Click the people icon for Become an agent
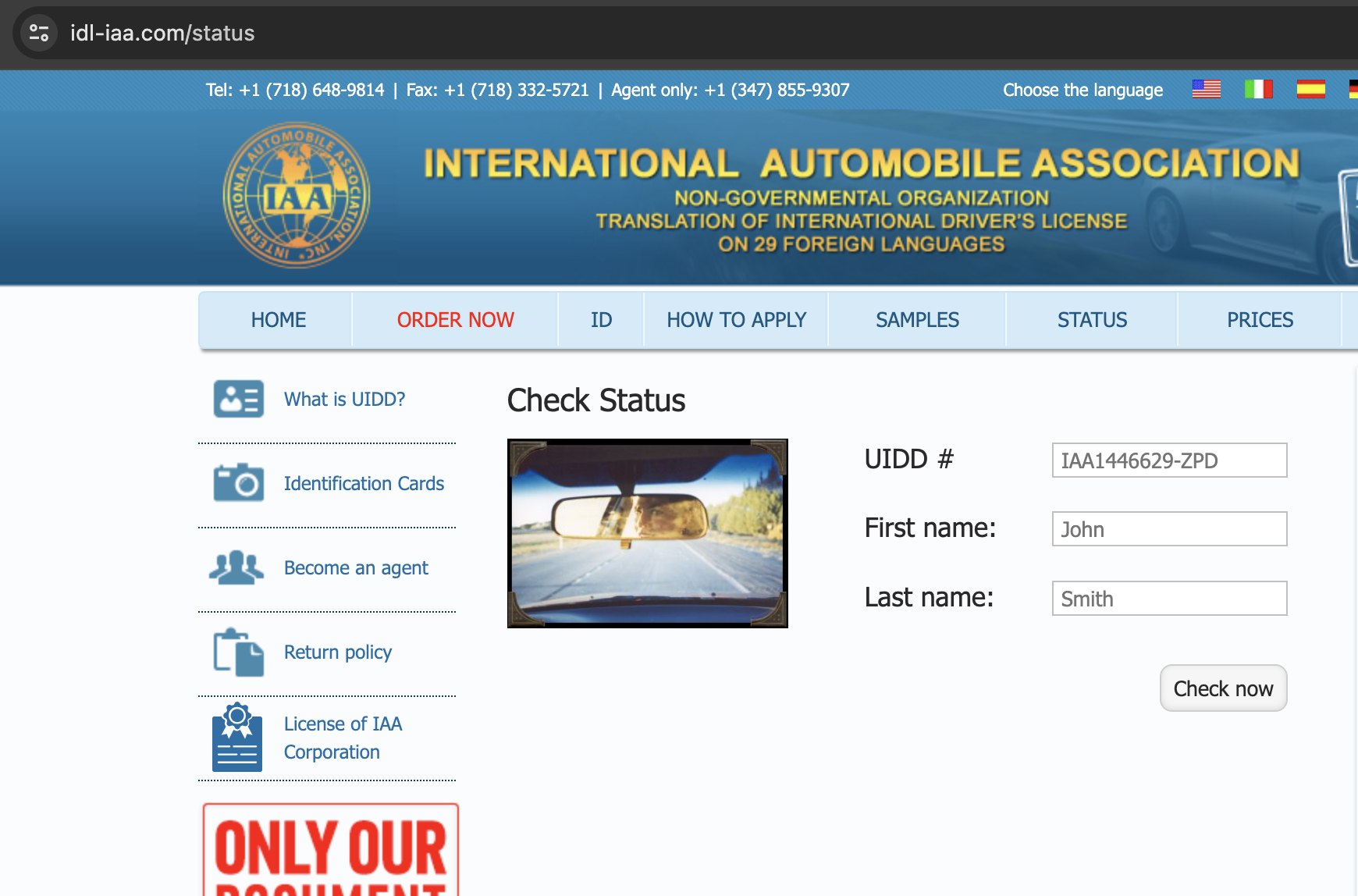1358x896 pixels. click(236, 567)
